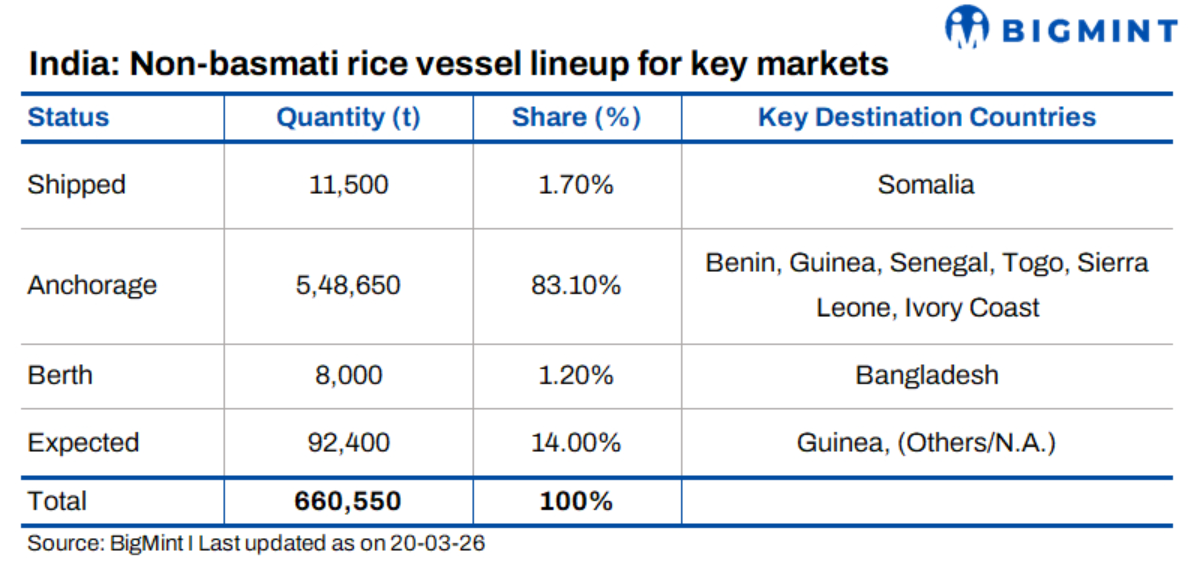Click the Somalia destination cell
The width and height of the screenshot is (1192, 571).
pos(926,185)
